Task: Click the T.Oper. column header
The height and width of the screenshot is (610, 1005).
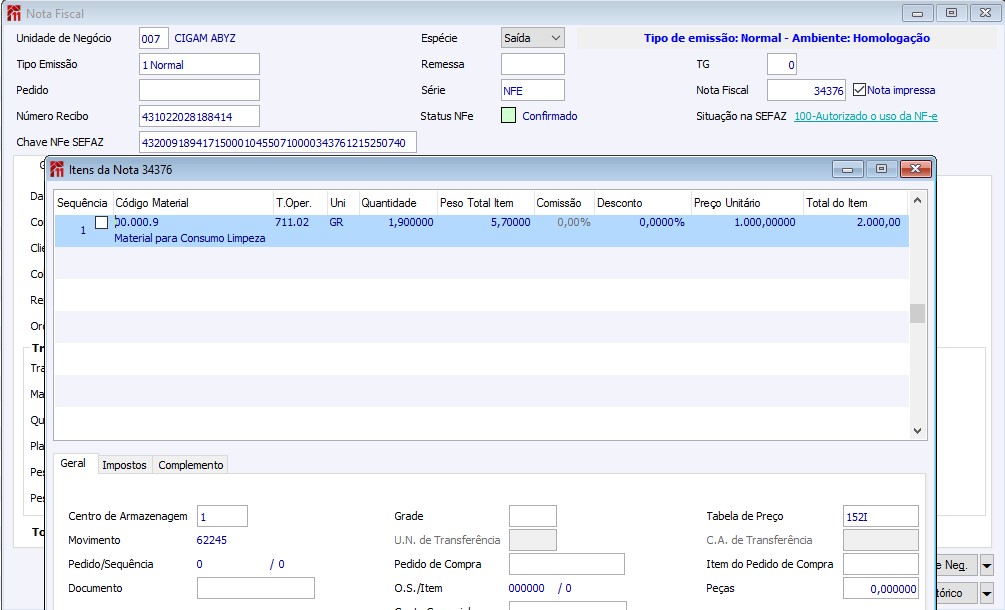Action: (300, 203)
